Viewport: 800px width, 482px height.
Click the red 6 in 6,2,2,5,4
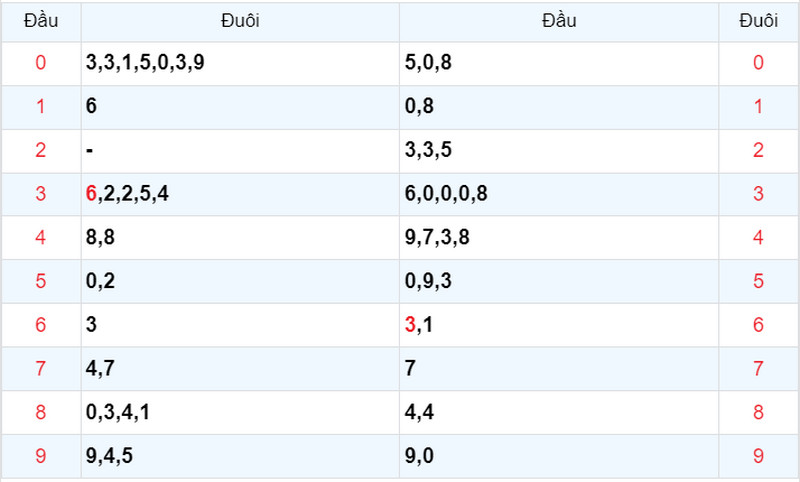tap(91, 194)
